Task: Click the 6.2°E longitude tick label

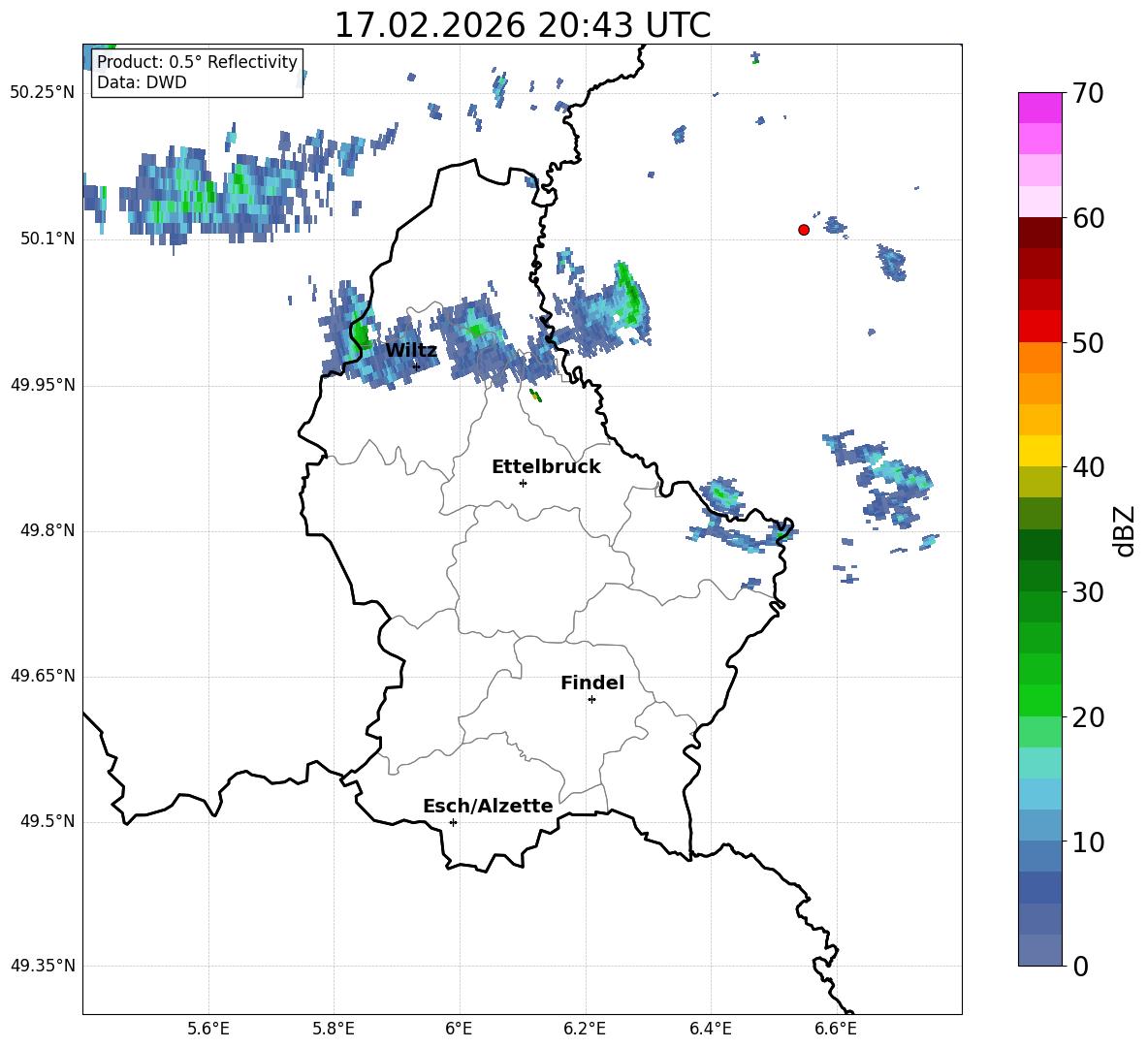Action: pos(585,1029)
